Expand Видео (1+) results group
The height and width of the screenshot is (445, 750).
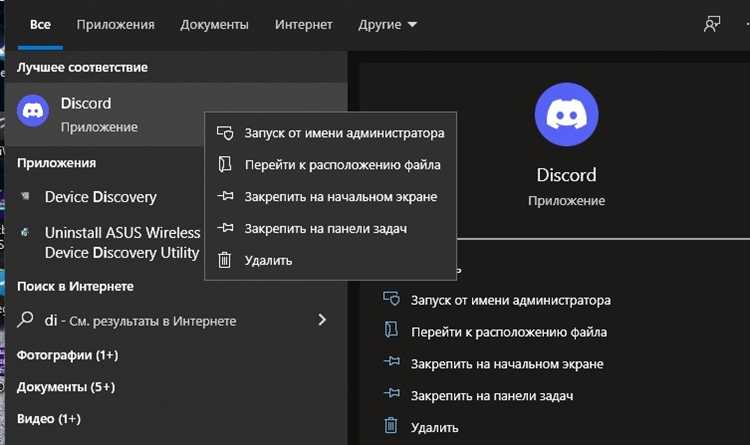48,419
